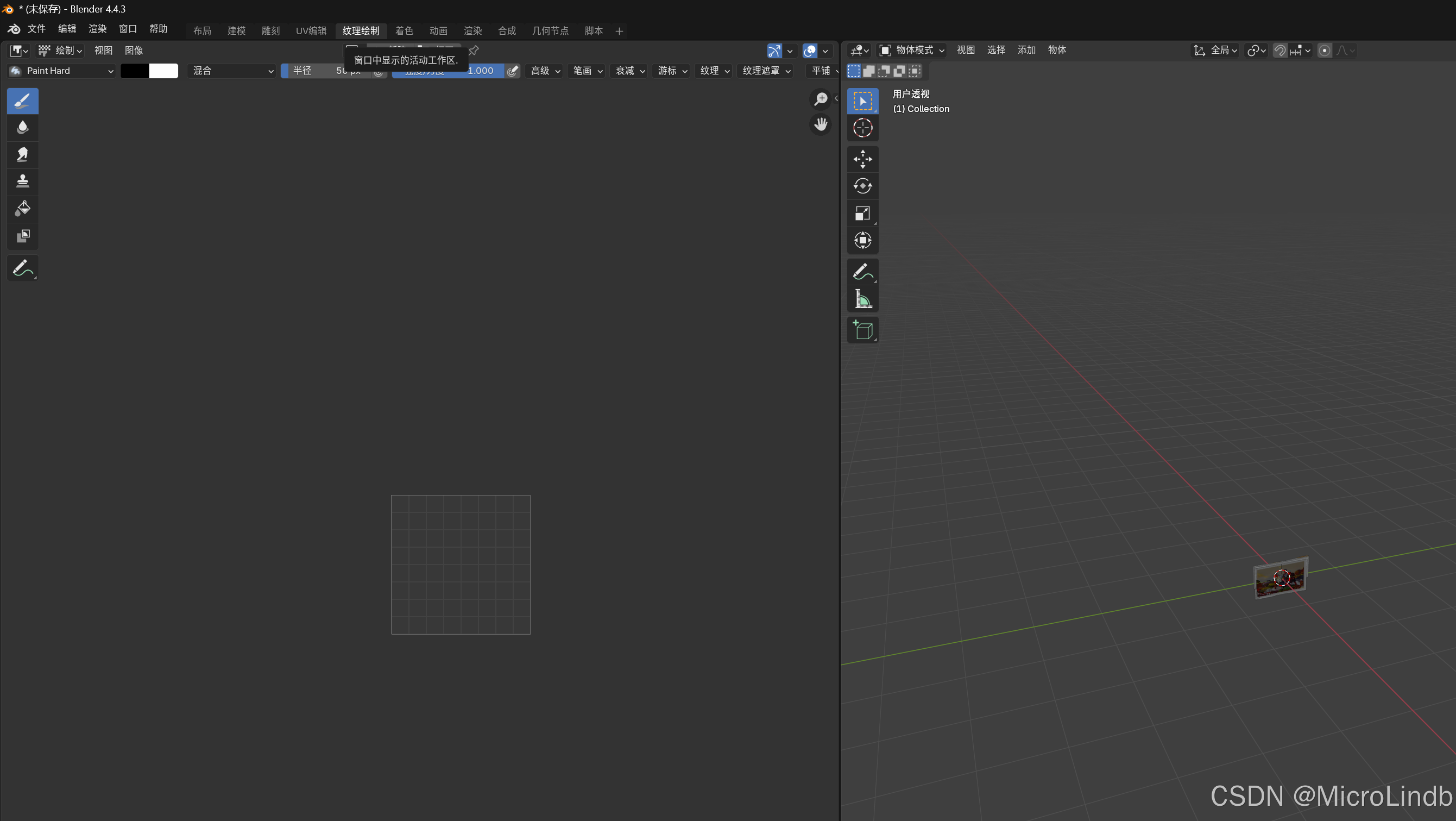Viewport: 1456px width, 821px height.
Task: Toggle radius pressure sensitivity button
Action: point(379,71)
